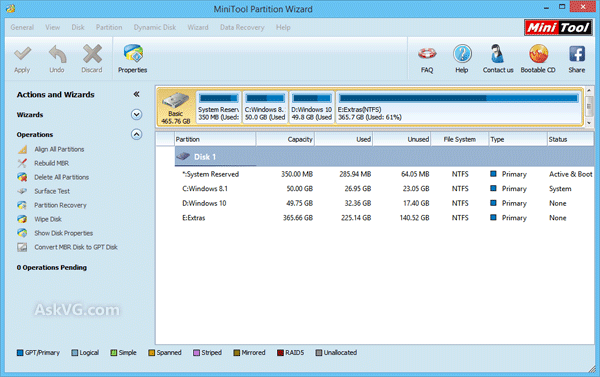Screen dimensions: 600x377
Task: Click the Simple green legend swatch
Action: coord(114,353)
